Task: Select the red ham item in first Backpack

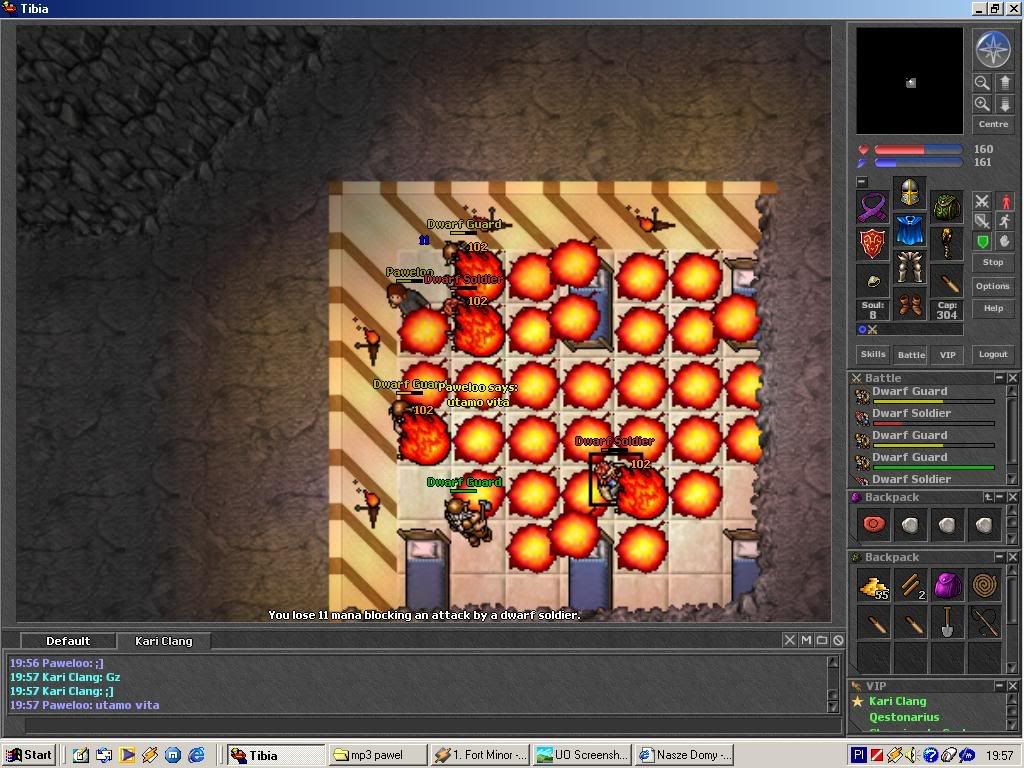Action: click(x=873, y=524)
